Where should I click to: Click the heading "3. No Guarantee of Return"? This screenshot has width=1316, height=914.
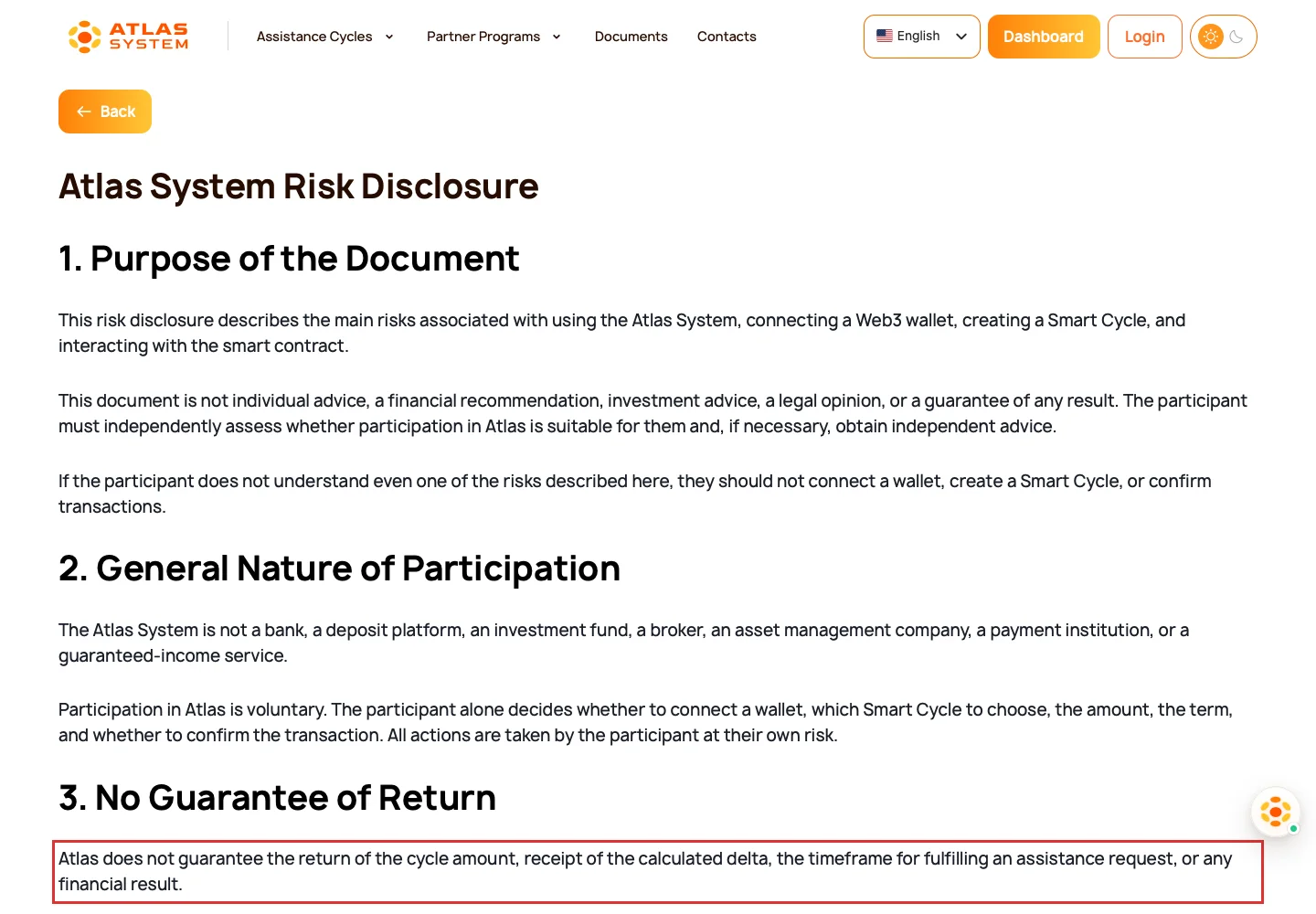[278, 798]
